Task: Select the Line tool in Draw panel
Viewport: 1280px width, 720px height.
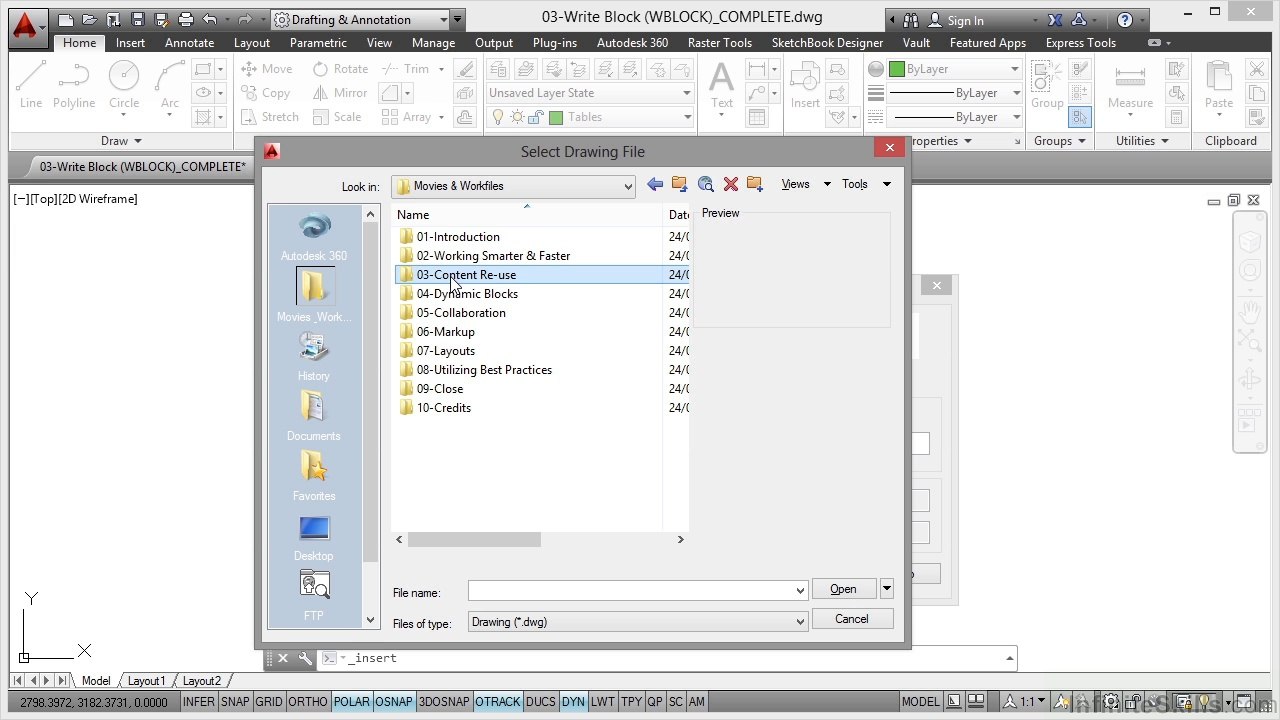Action: (x=30, y=84)
